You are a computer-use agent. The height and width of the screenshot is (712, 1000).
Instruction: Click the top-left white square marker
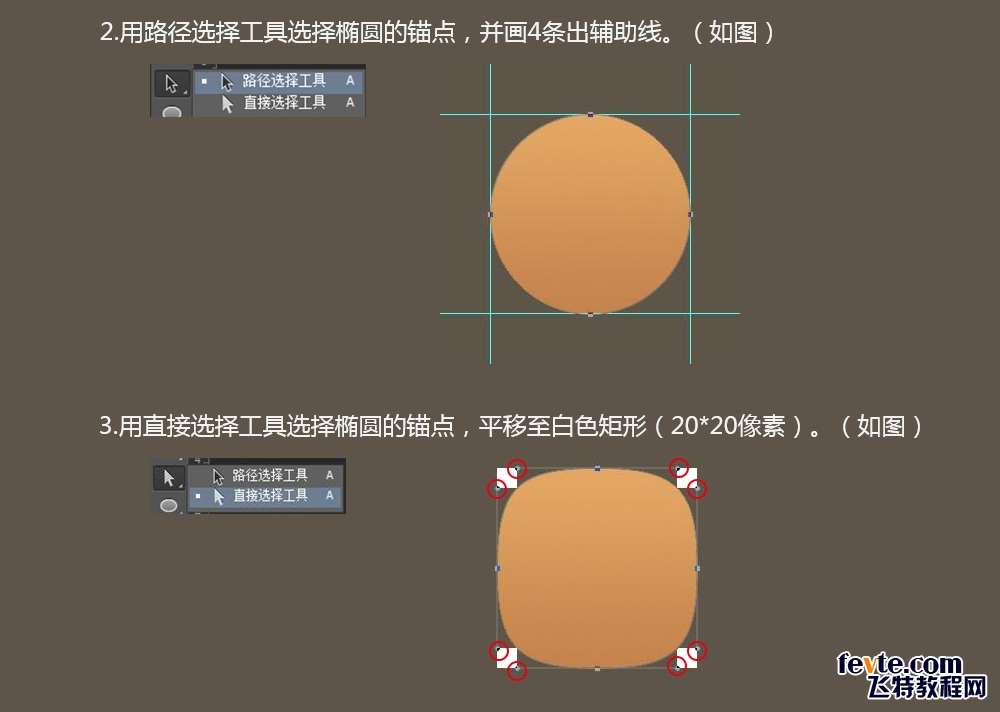pyautogui.click(x=507, y=478)
